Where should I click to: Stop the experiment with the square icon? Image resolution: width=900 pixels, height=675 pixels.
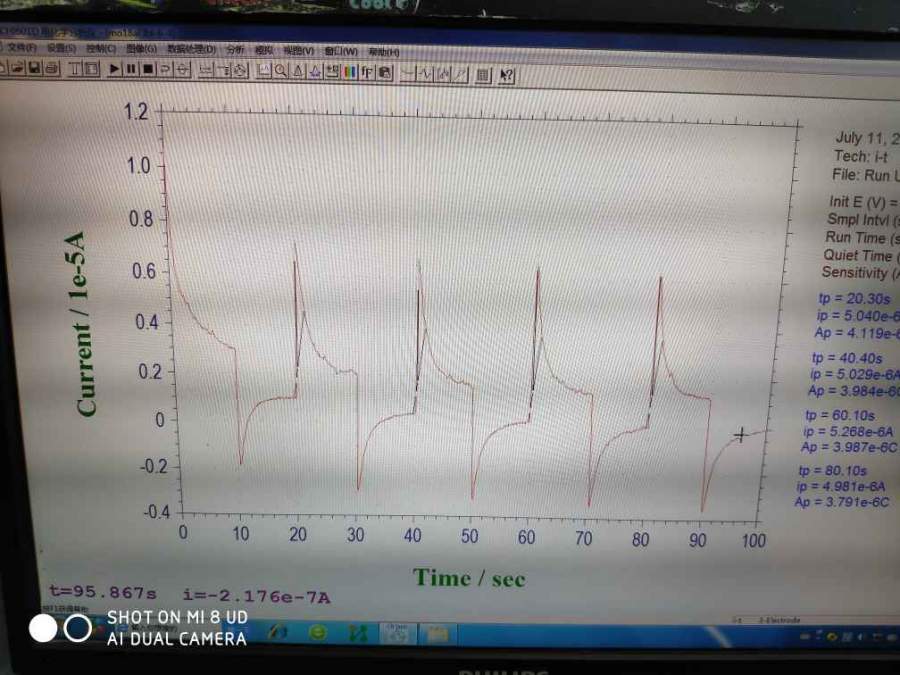(148, 69)
